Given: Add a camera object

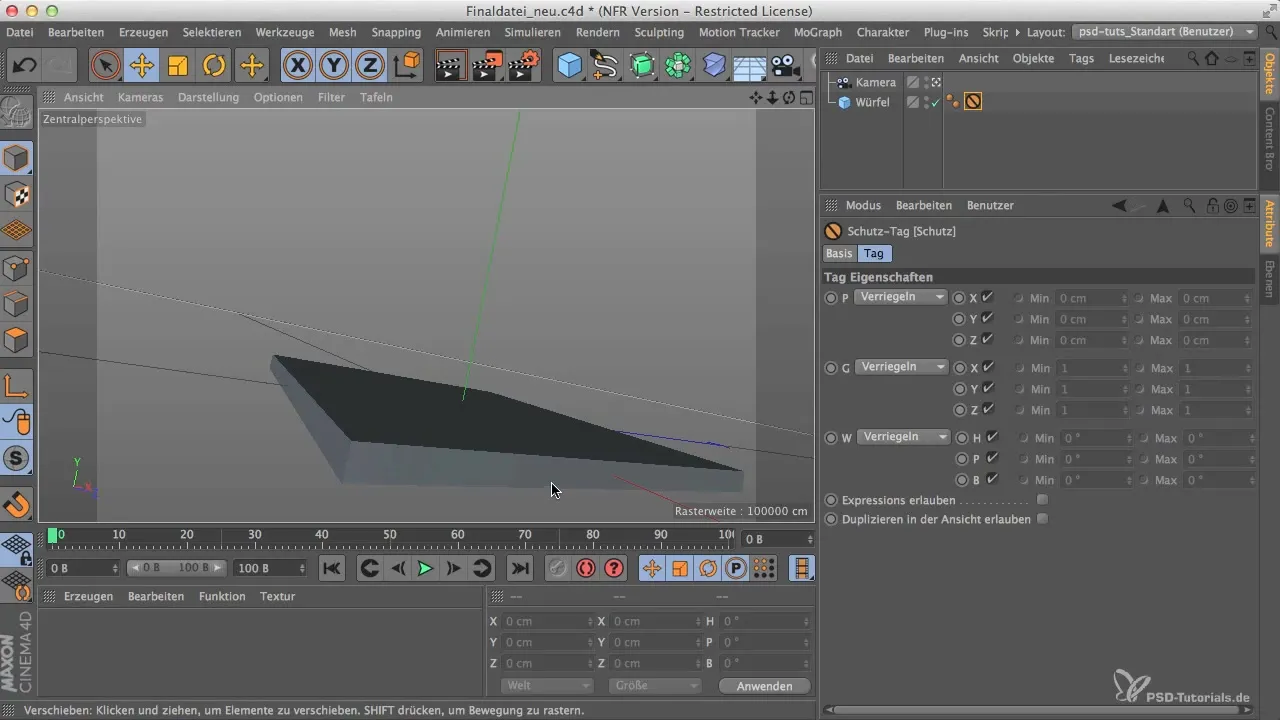Looking at the screenshot, I should tap(786, 66).
